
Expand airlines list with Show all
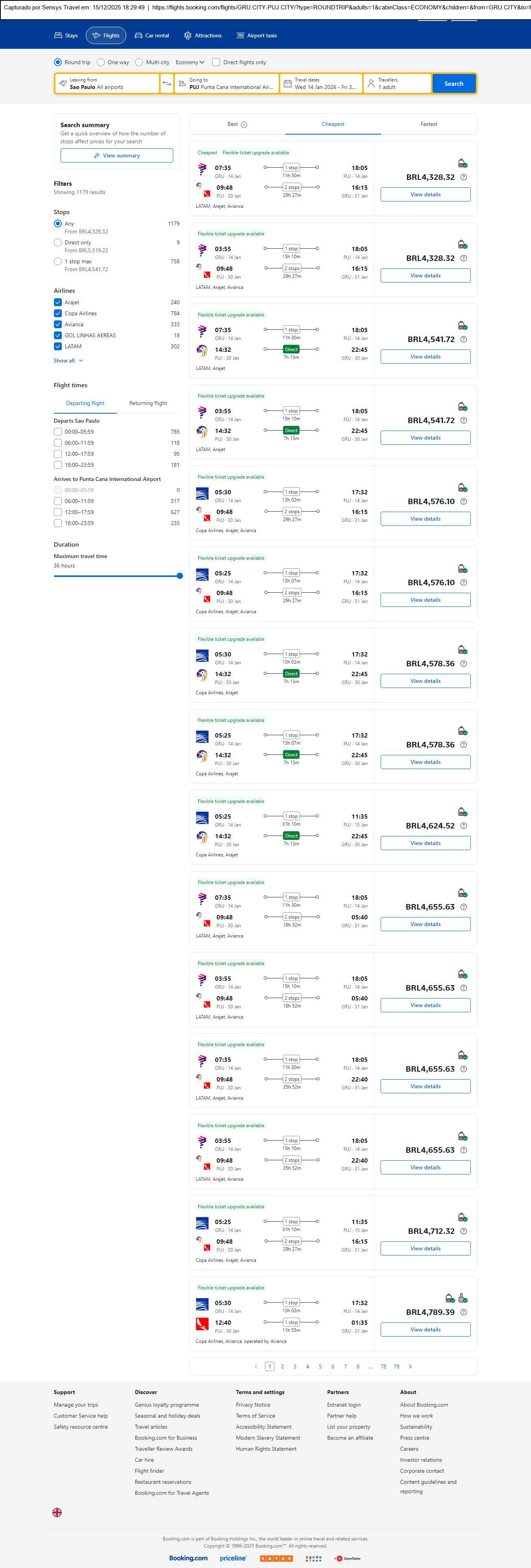68,361
